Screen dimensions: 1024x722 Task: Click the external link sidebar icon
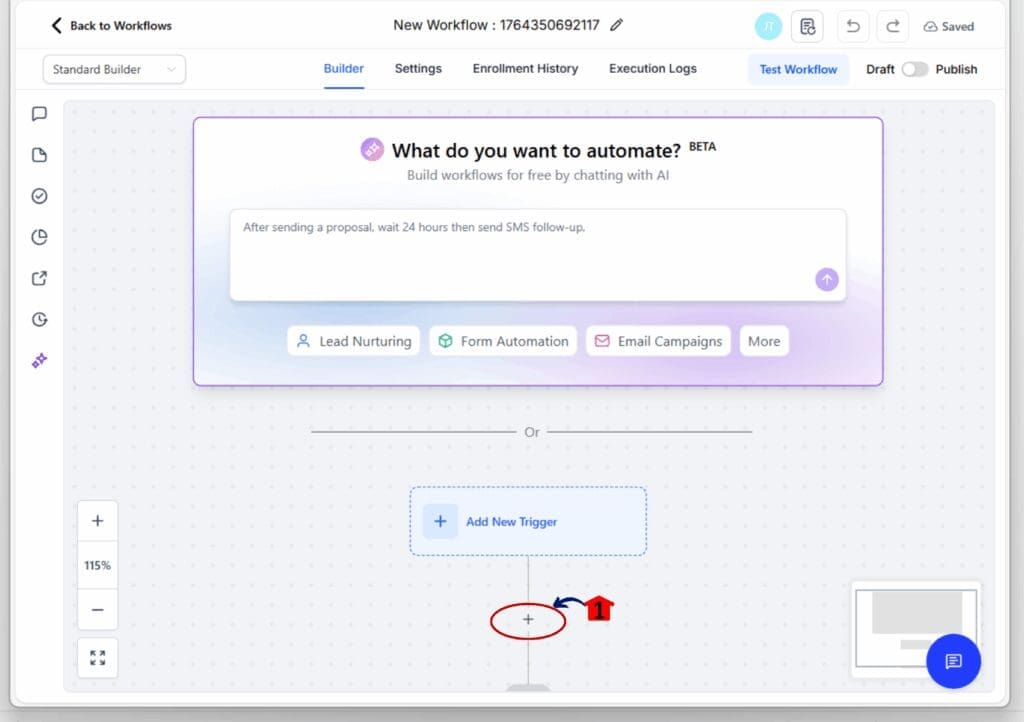(x=38, y=278)
